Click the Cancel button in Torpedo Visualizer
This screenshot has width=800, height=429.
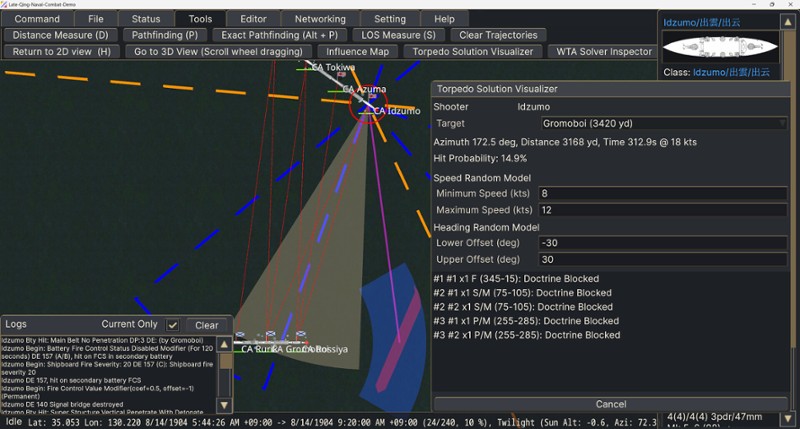[610, 404]
